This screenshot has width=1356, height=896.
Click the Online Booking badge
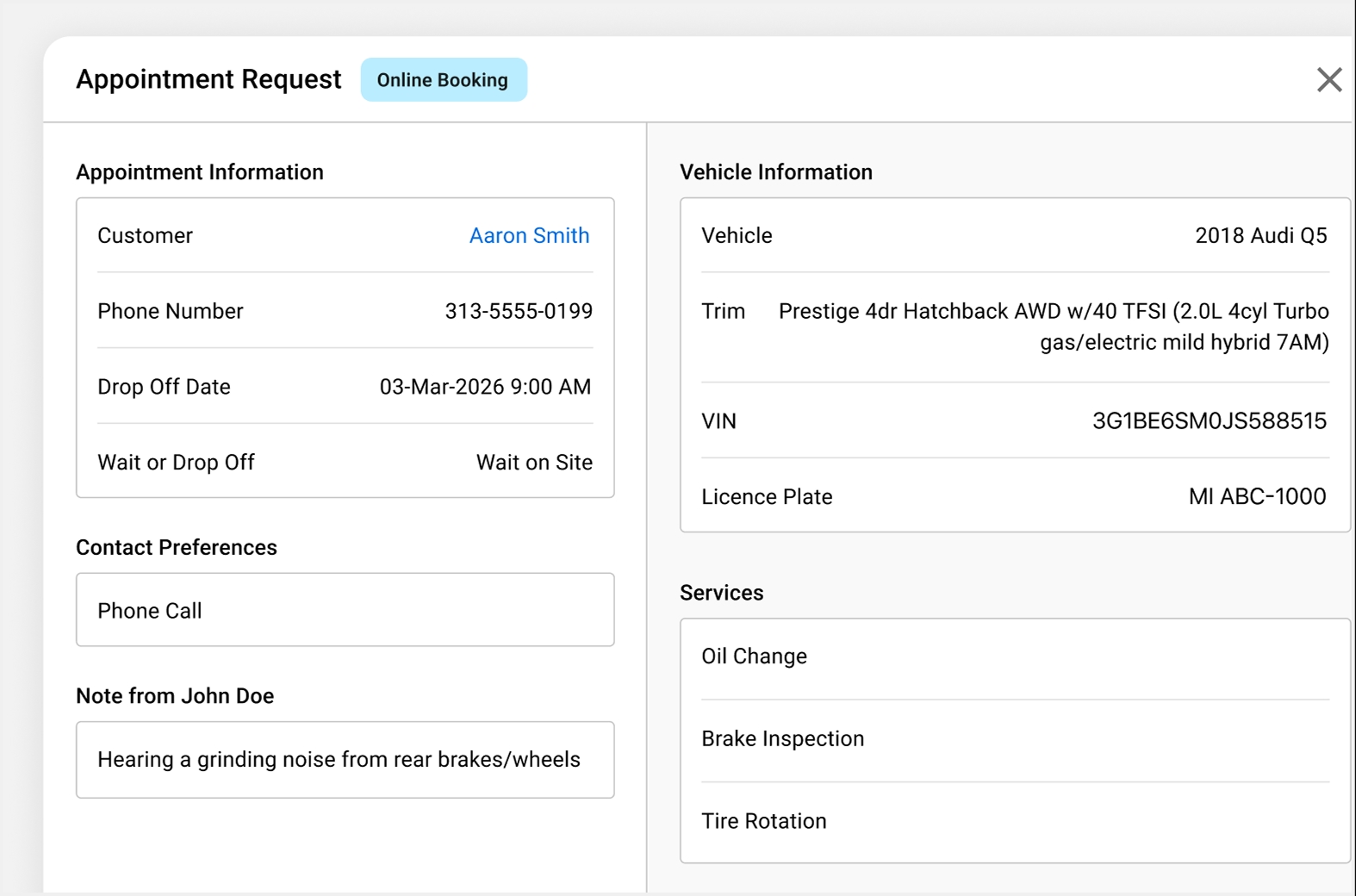443,80
